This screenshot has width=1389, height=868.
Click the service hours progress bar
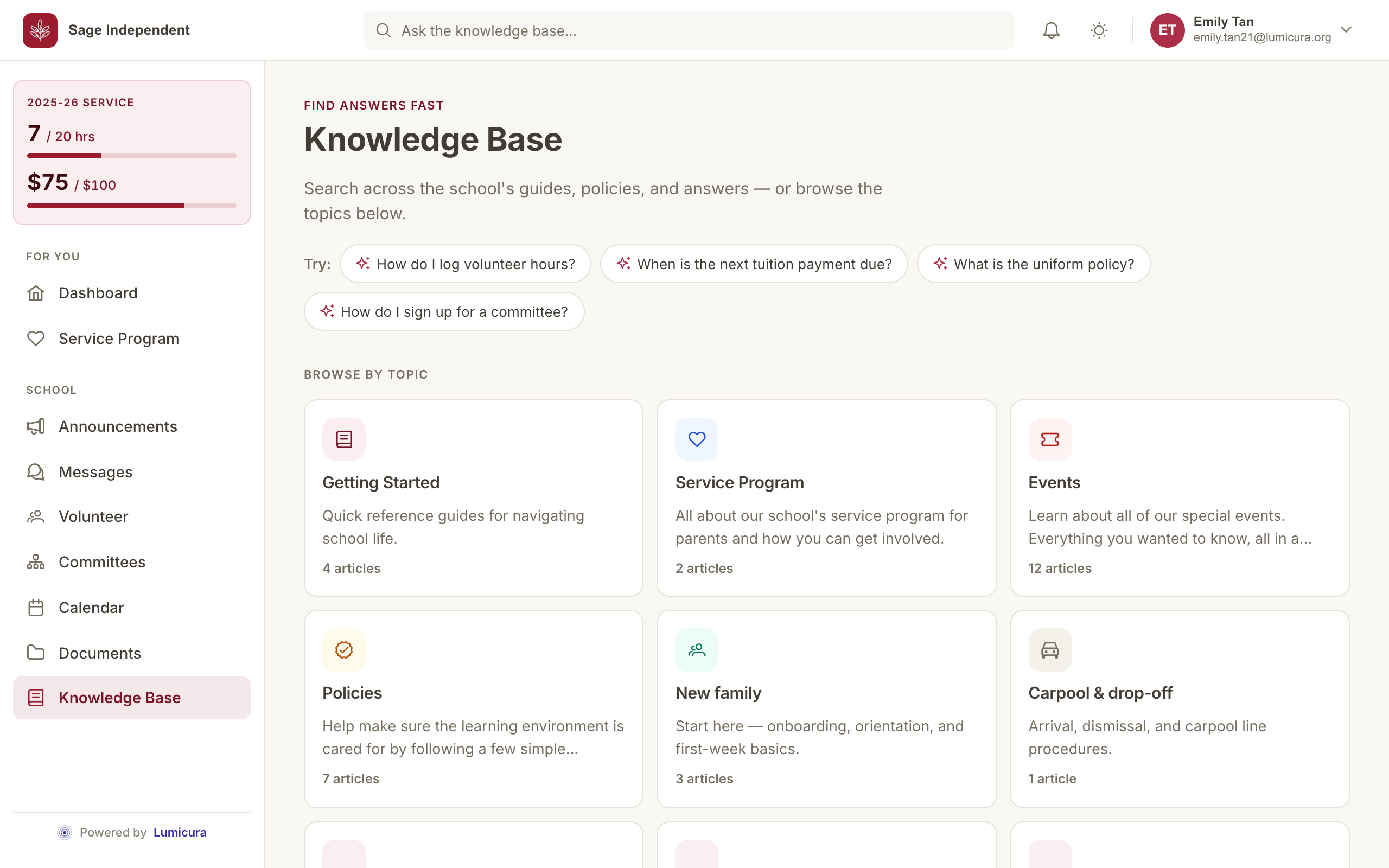point(131,156)
